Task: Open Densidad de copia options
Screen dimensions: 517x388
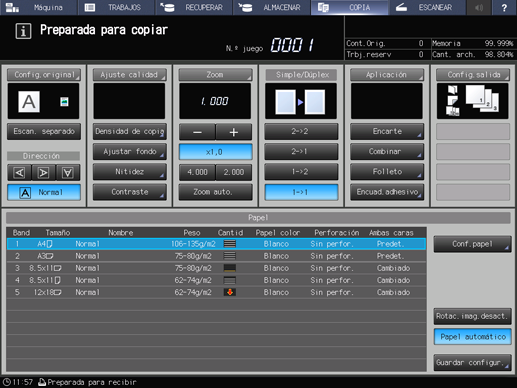Action: pos(129,131)
